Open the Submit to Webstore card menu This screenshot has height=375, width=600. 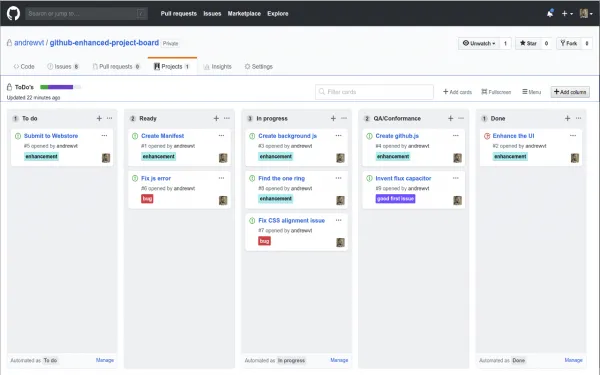coord(104,135)
